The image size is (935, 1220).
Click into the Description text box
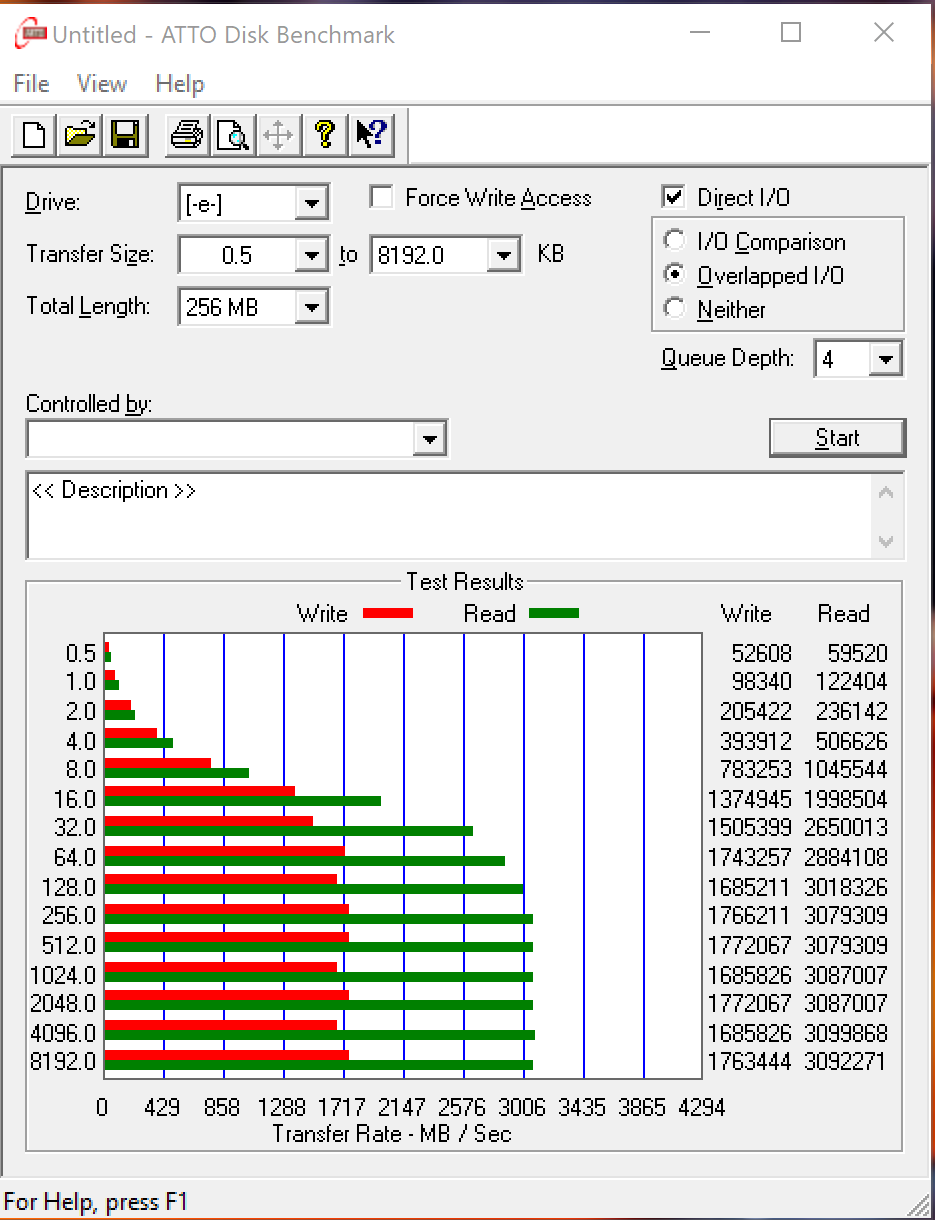[x=448, y=515]
